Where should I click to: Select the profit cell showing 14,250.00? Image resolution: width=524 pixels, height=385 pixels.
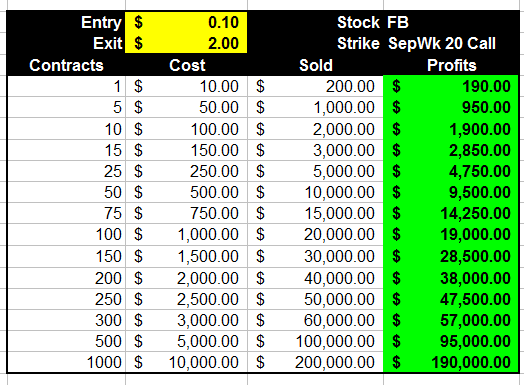[451, 213]
